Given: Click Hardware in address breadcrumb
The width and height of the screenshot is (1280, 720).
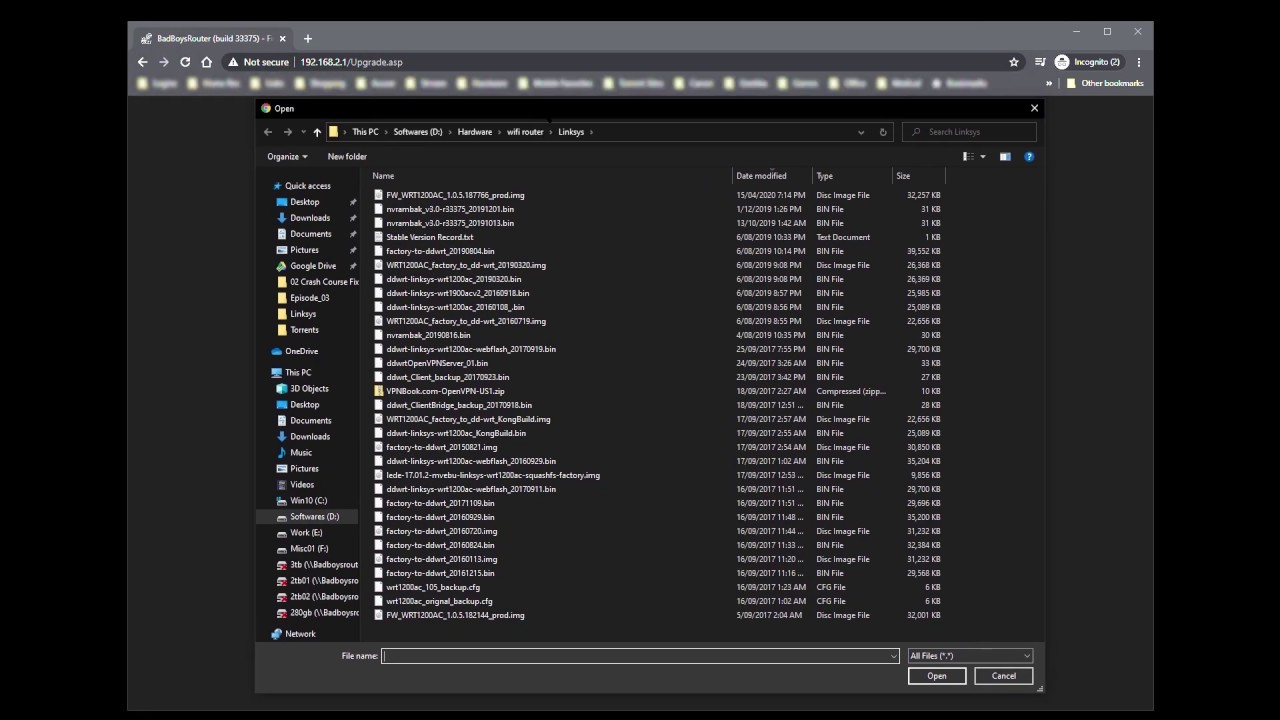Looking at the screenshot, I should (475, 132).
